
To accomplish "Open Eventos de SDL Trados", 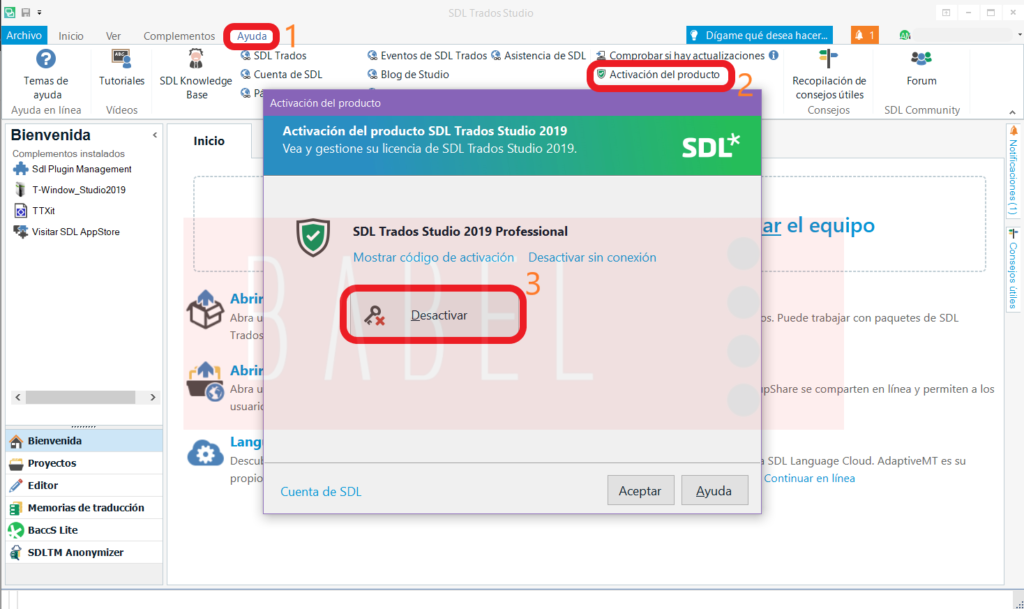I will coord(427,55).
